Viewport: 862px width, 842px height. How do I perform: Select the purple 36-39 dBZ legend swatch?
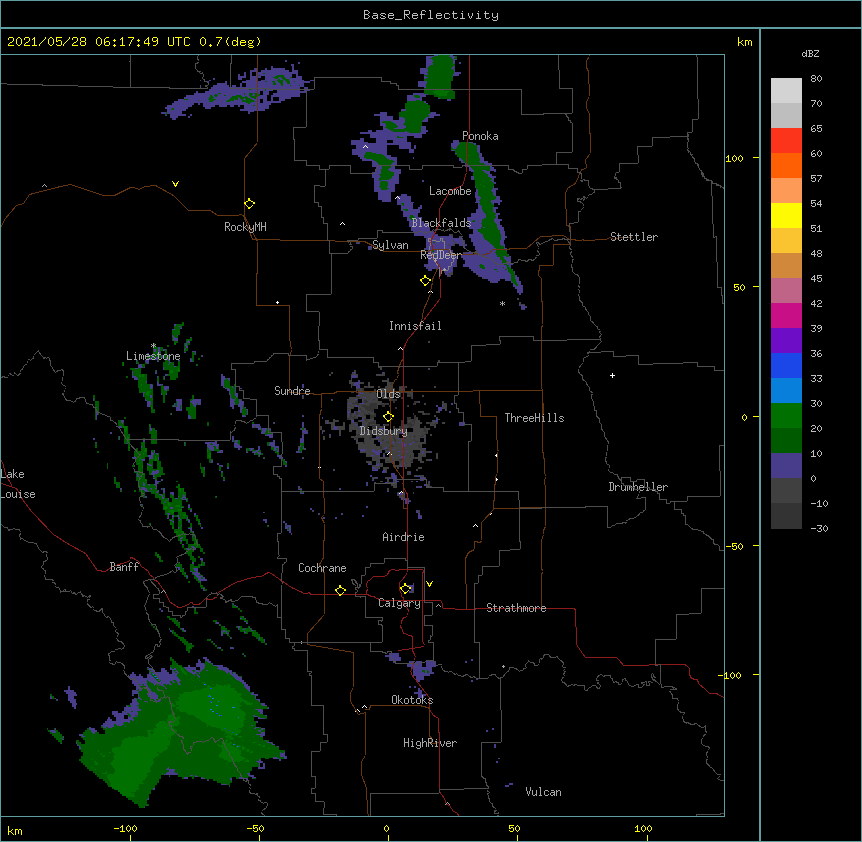click(x=786, y=341)
